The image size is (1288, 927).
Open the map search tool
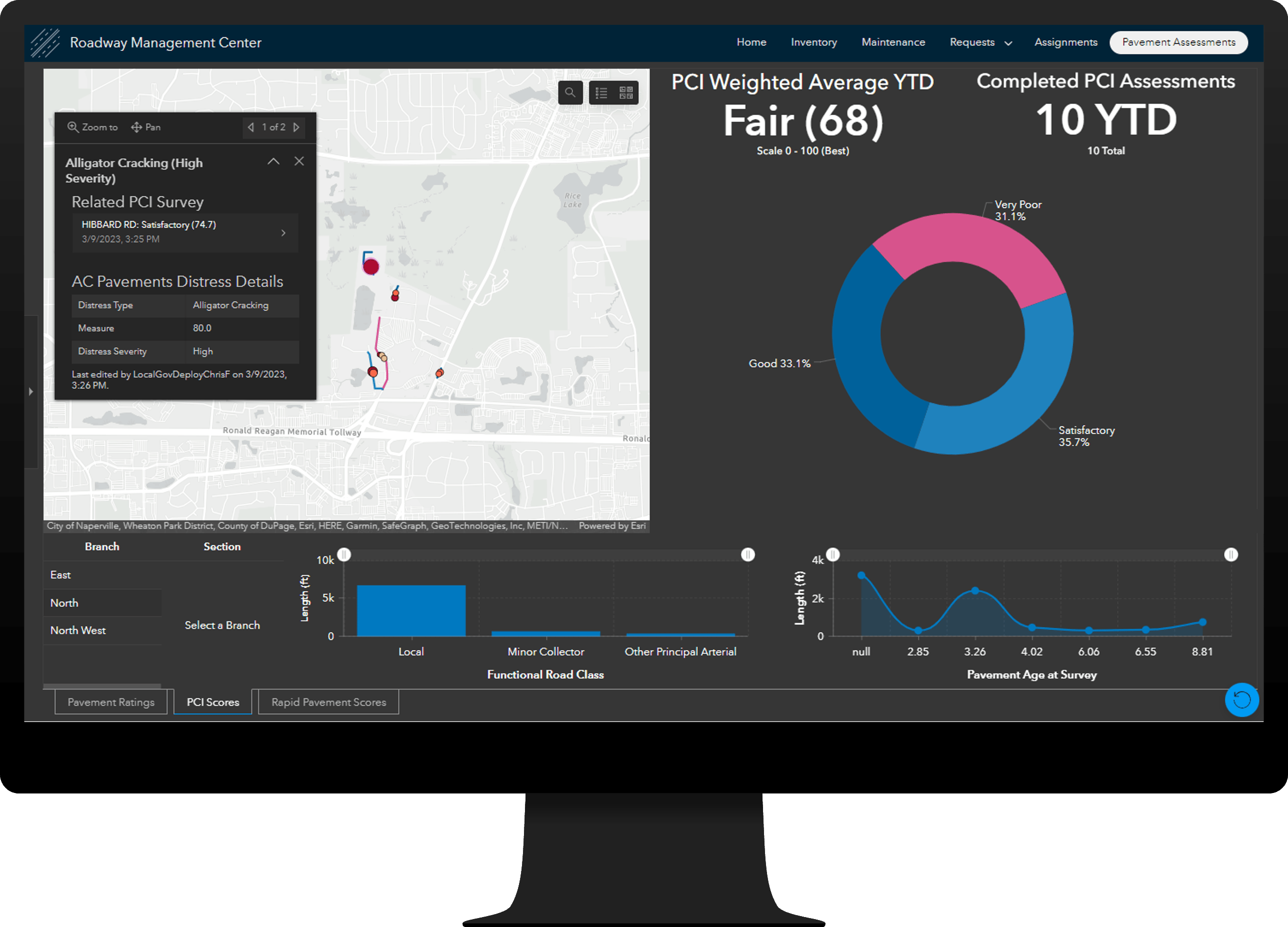pyautogui.click(x=570, y=92)
